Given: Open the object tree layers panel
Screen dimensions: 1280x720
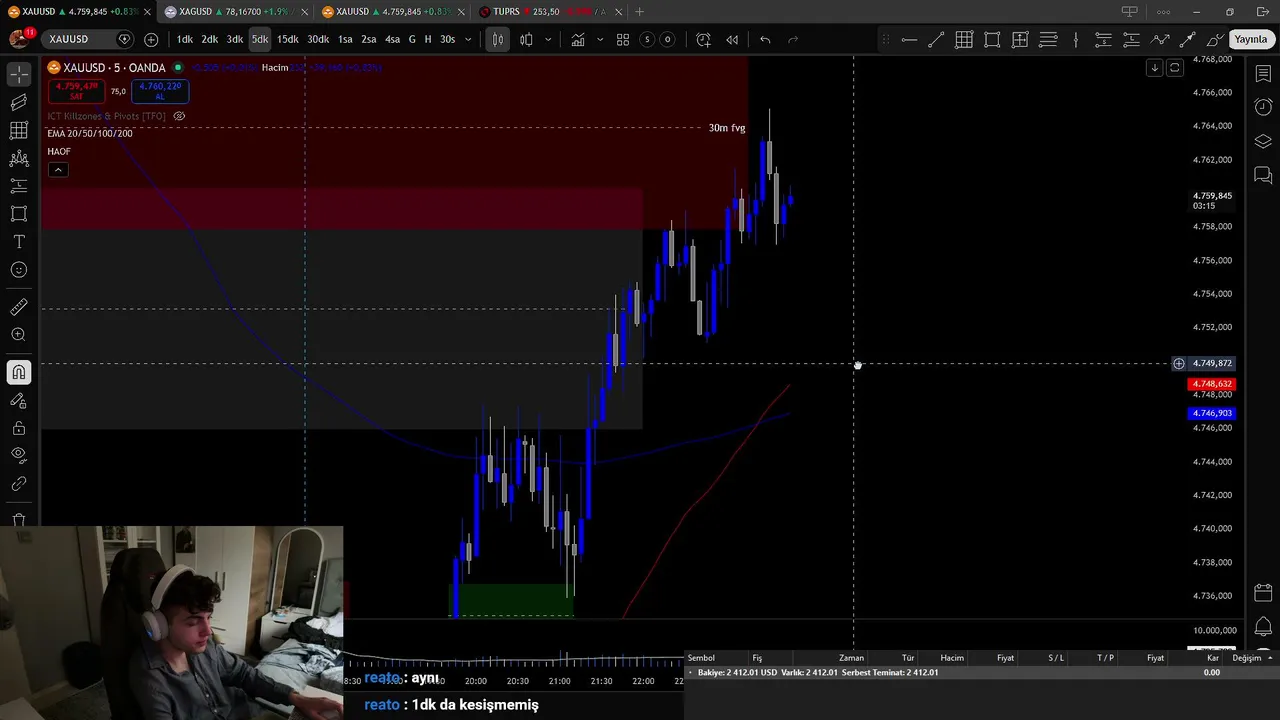Looking at the screenshot, I should [1263, 141].
